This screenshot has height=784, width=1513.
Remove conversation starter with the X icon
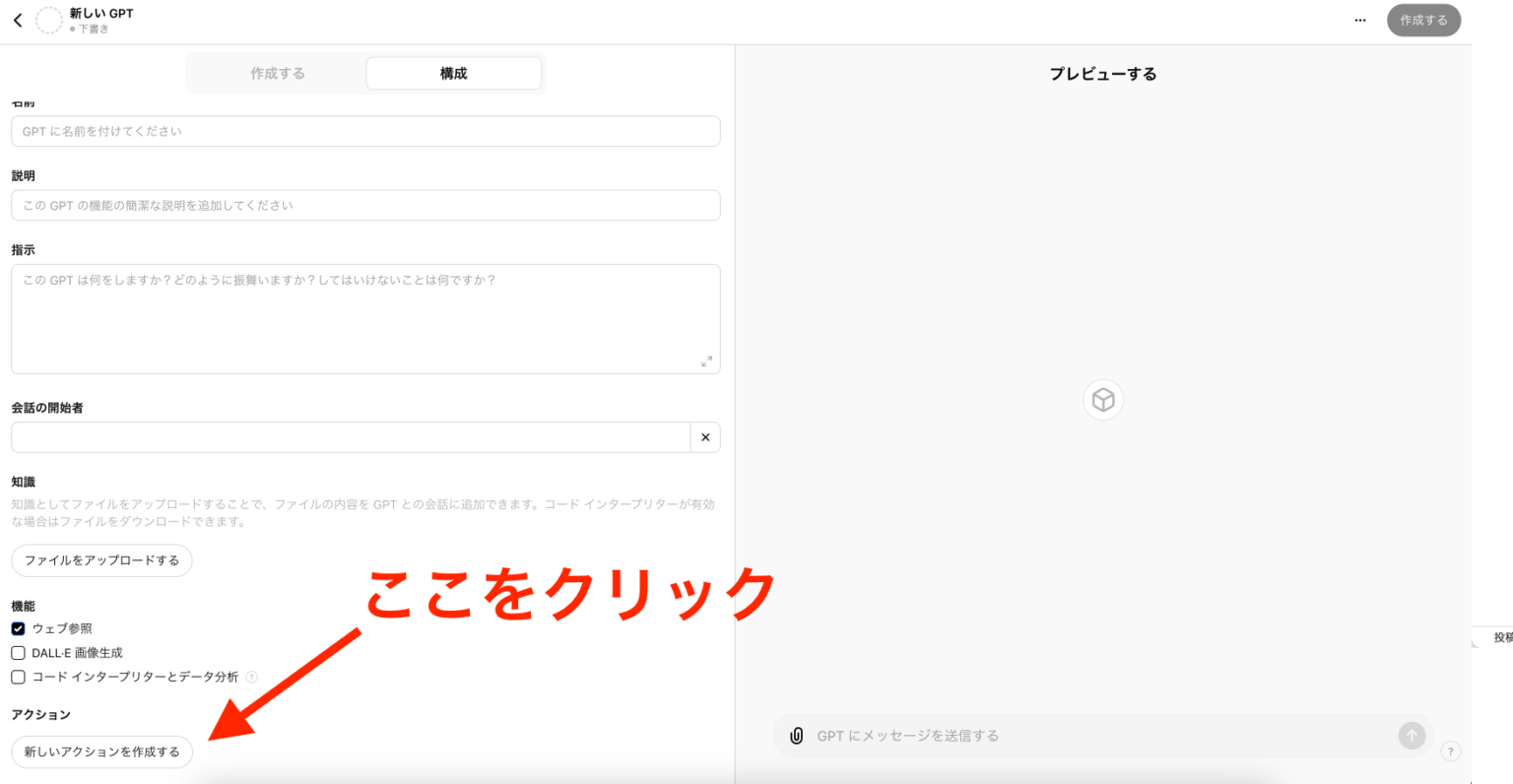[x=705, y=437]
